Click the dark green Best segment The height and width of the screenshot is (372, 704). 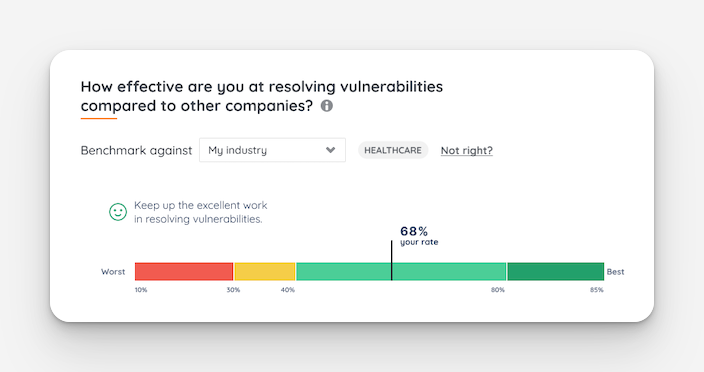555,271
